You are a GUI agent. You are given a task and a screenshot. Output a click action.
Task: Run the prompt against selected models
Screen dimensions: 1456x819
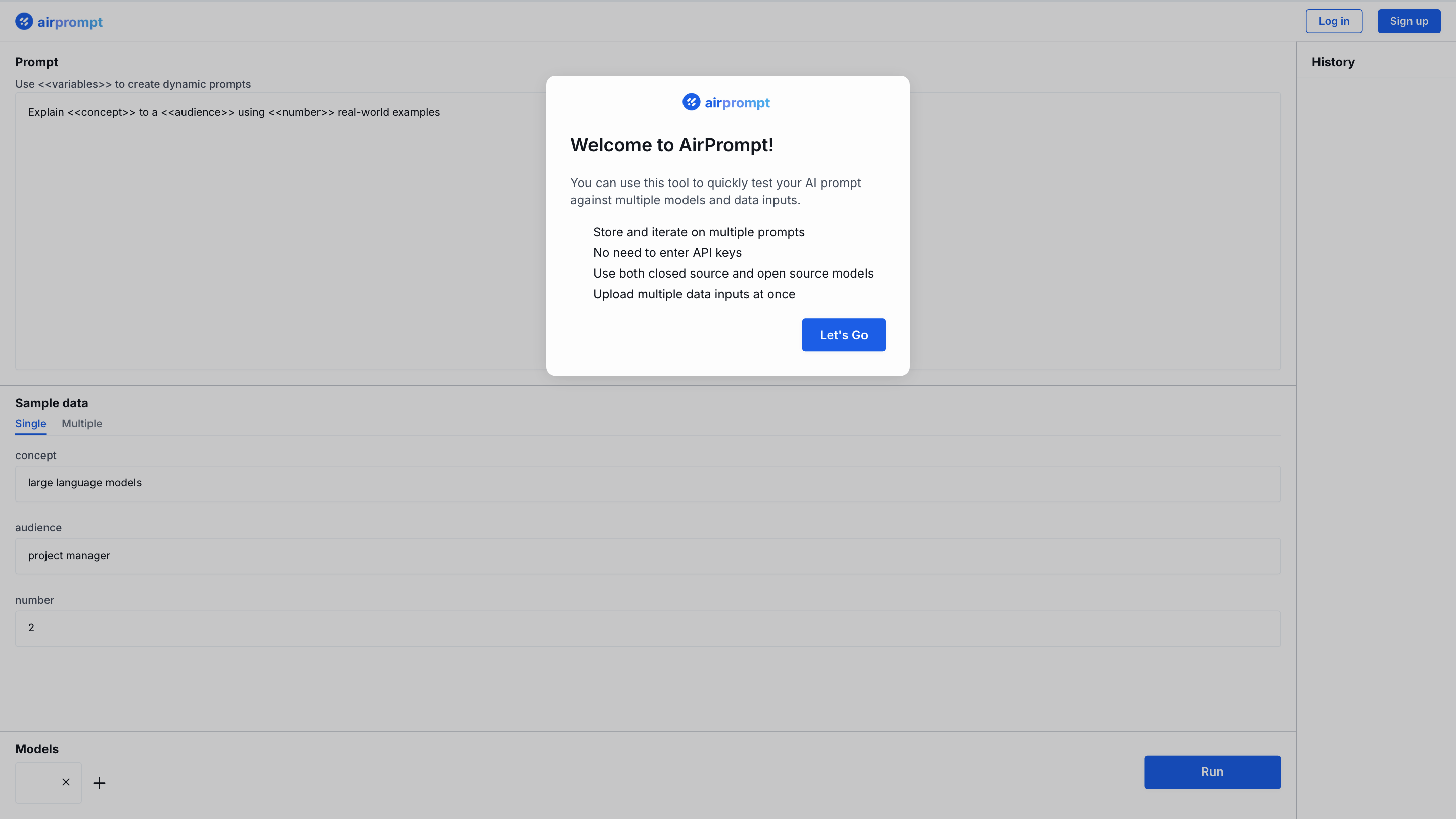[x=1212, y=771]
